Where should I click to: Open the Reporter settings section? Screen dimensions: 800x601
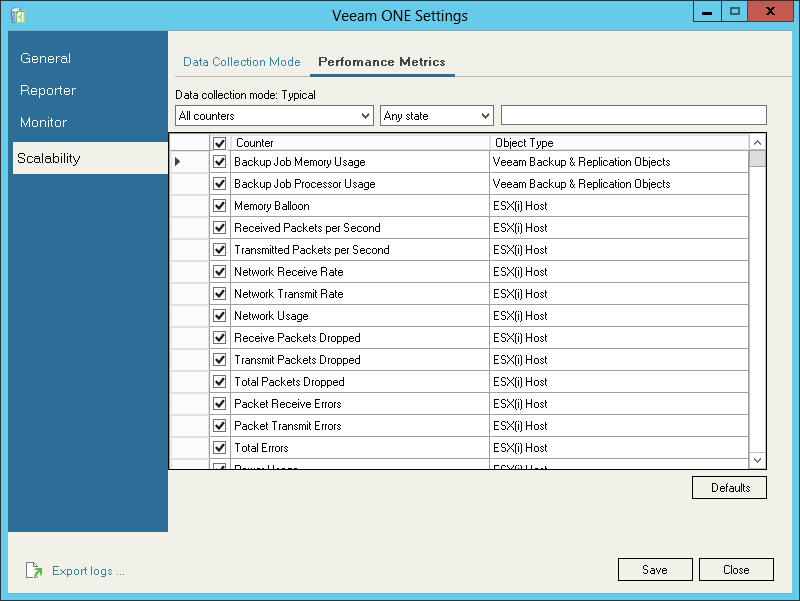[x=48, y=90]
